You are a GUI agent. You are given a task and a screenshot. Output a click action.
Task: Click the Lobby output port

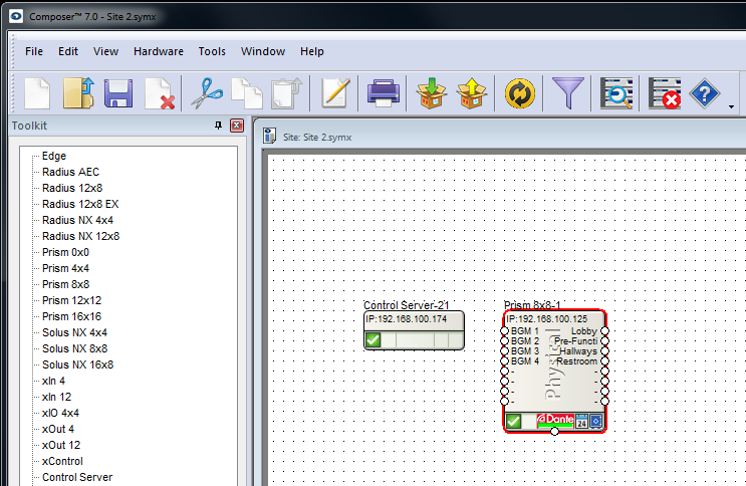605,331
